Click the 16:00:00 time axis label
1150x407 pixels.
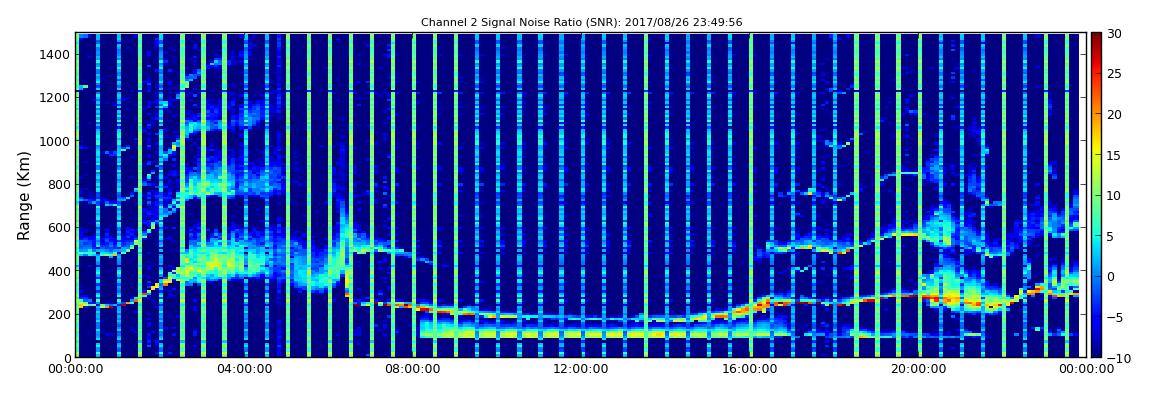750,370
